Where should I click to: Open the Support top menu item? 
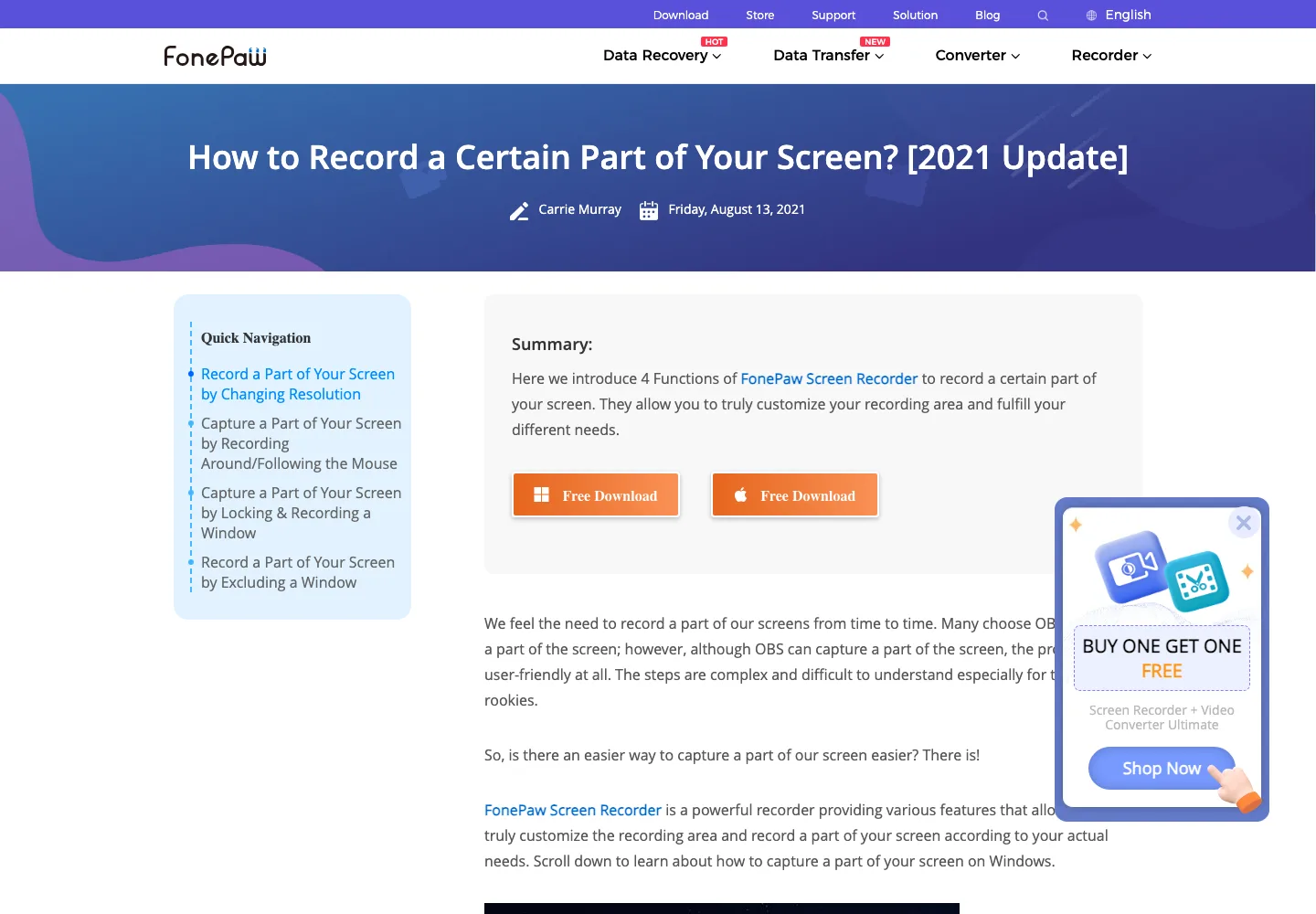click(x=833, y=16)
